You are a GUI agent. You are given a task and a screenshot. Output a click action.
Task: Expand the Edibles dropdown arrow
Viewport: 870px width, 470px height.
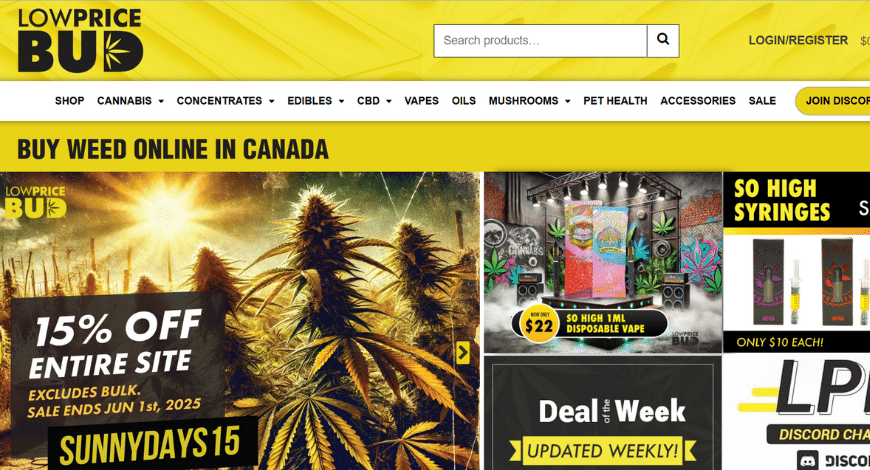(341, 101)
